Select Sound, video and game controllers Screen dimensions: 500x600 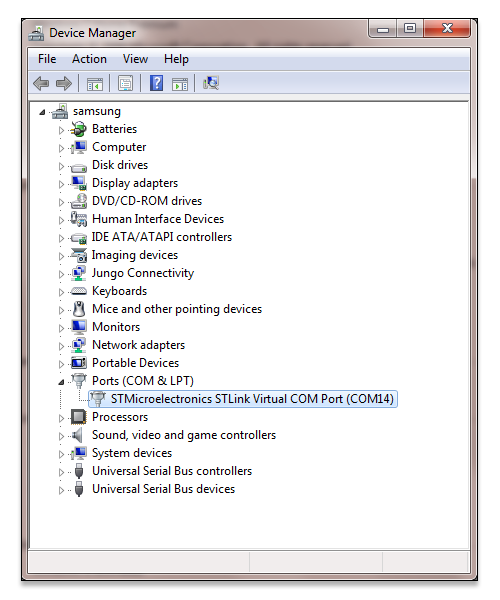pyautogui.click(x=184, y=435)
